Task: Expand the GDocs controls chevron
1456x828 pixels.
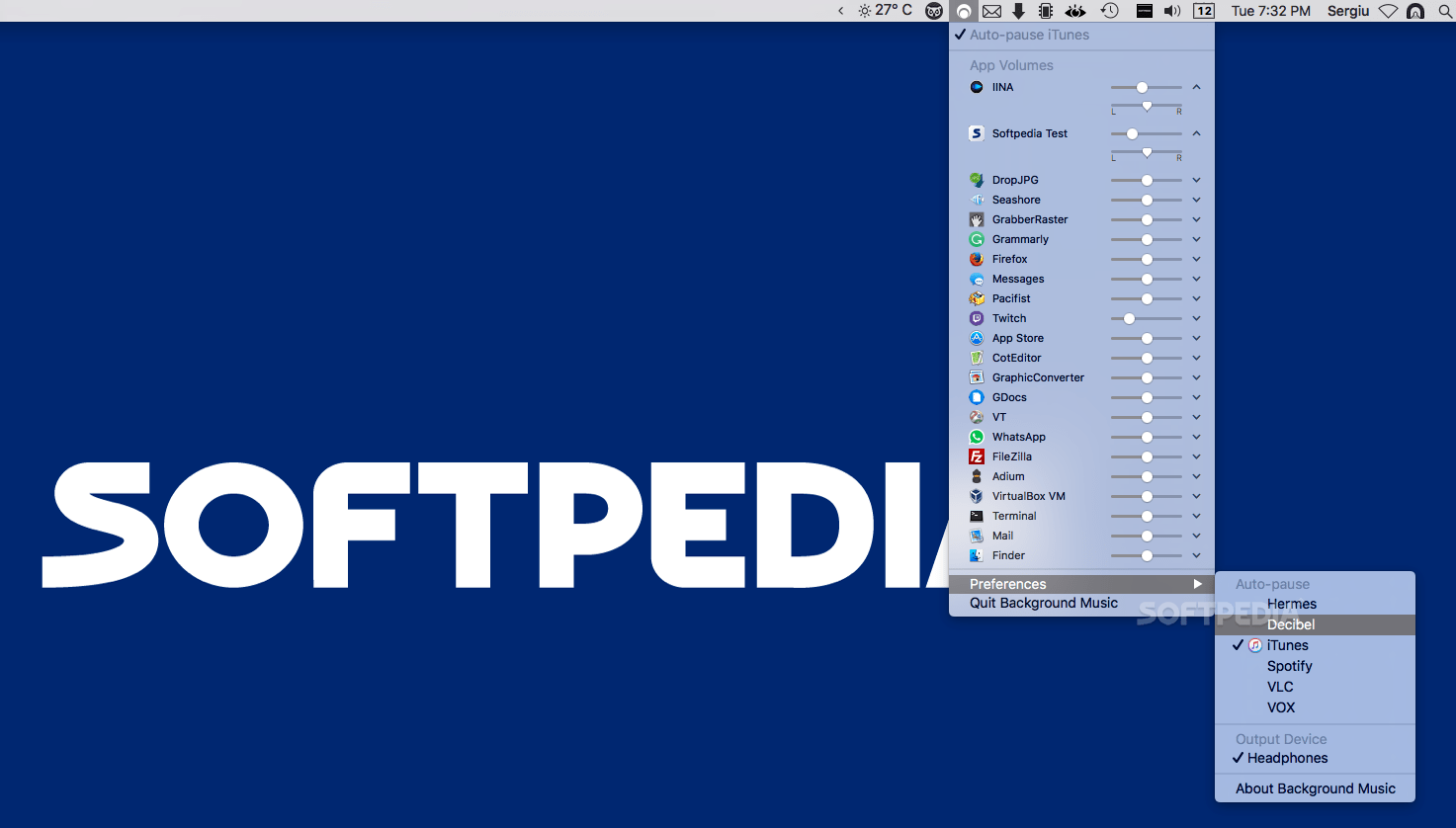Action: (x=1196, y=397)
